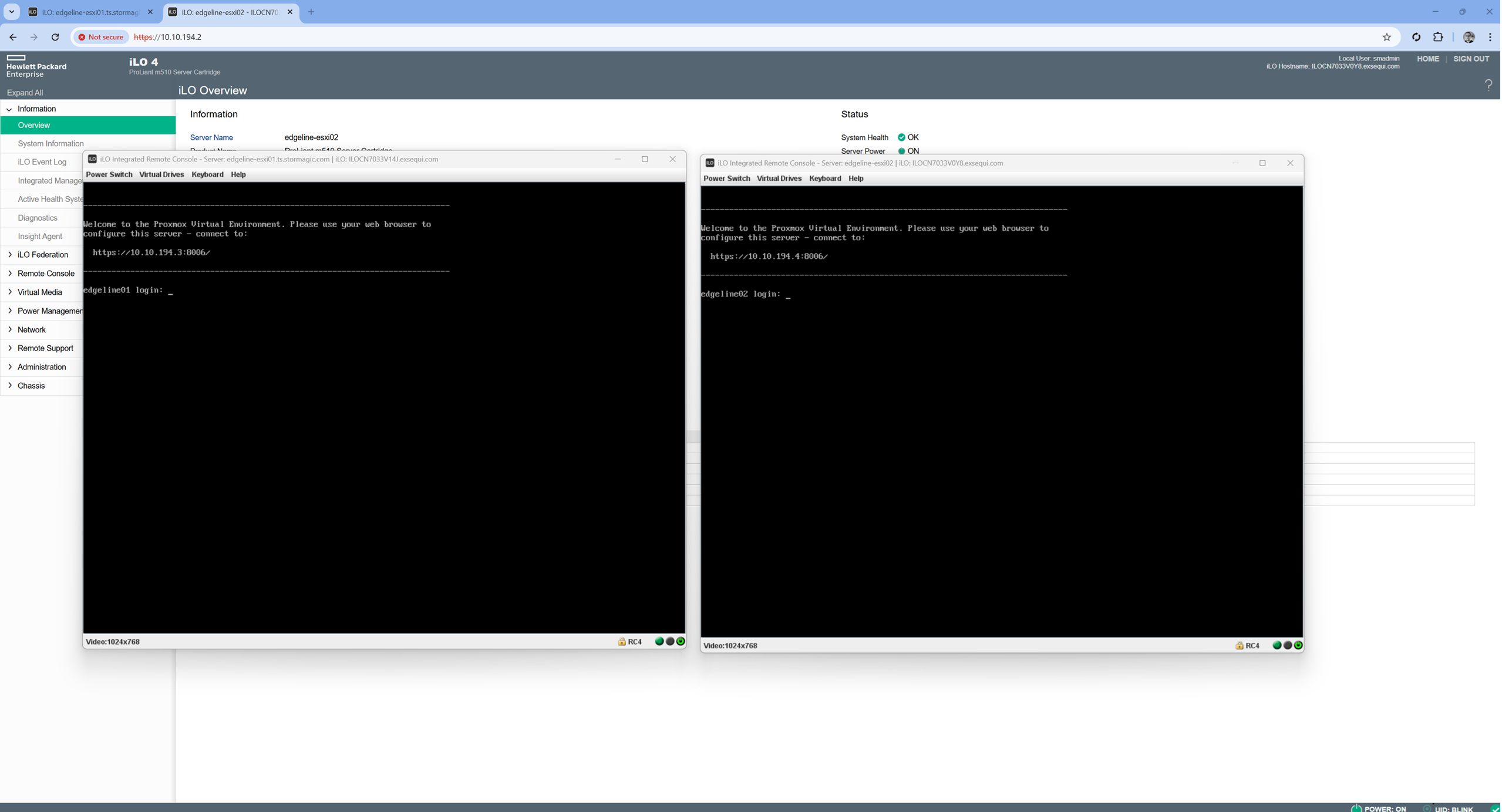This screenshot has height=812, width=1502.
Task: Click the iLO app icon in esxi01 console title bar
Action: click(92, 159)
